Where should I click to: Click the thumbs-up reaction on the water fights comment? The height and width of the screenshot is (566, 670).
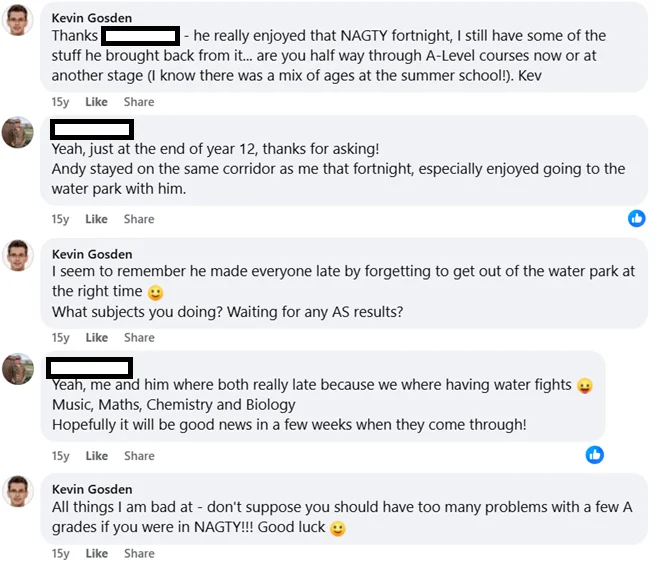[595, 455]
